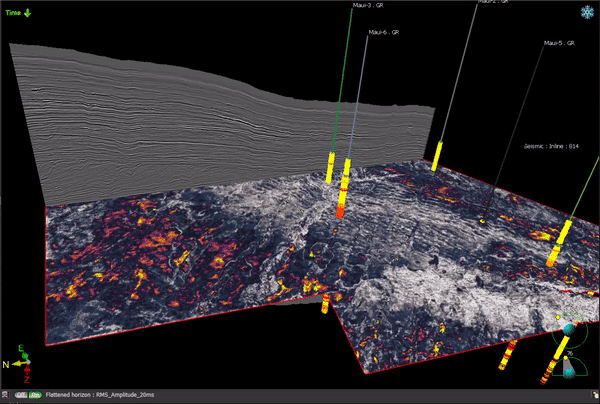Toggle the Off switch in status bar
This screenshot has height=404, width=600.
click(x=21, y=395)
